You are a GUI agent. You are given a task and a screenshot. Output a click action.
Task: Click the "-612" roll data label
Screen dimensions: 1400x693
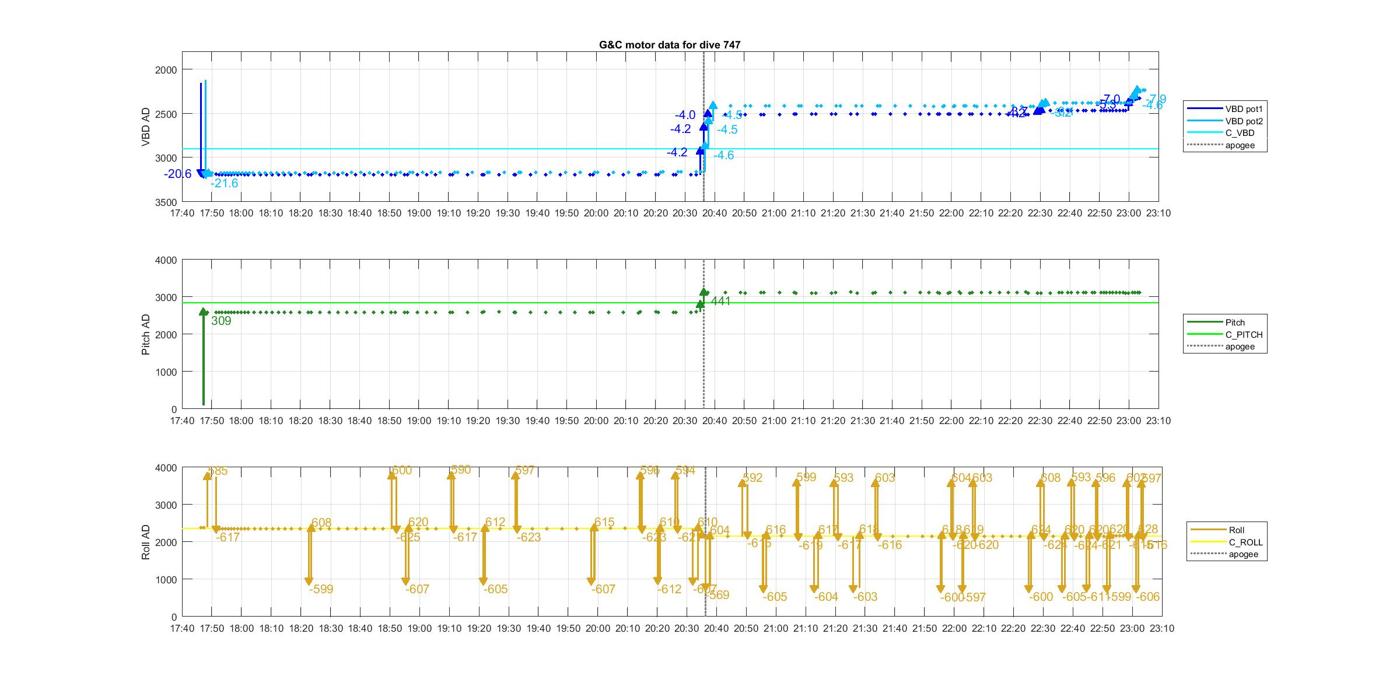click(x=669, y=590)
